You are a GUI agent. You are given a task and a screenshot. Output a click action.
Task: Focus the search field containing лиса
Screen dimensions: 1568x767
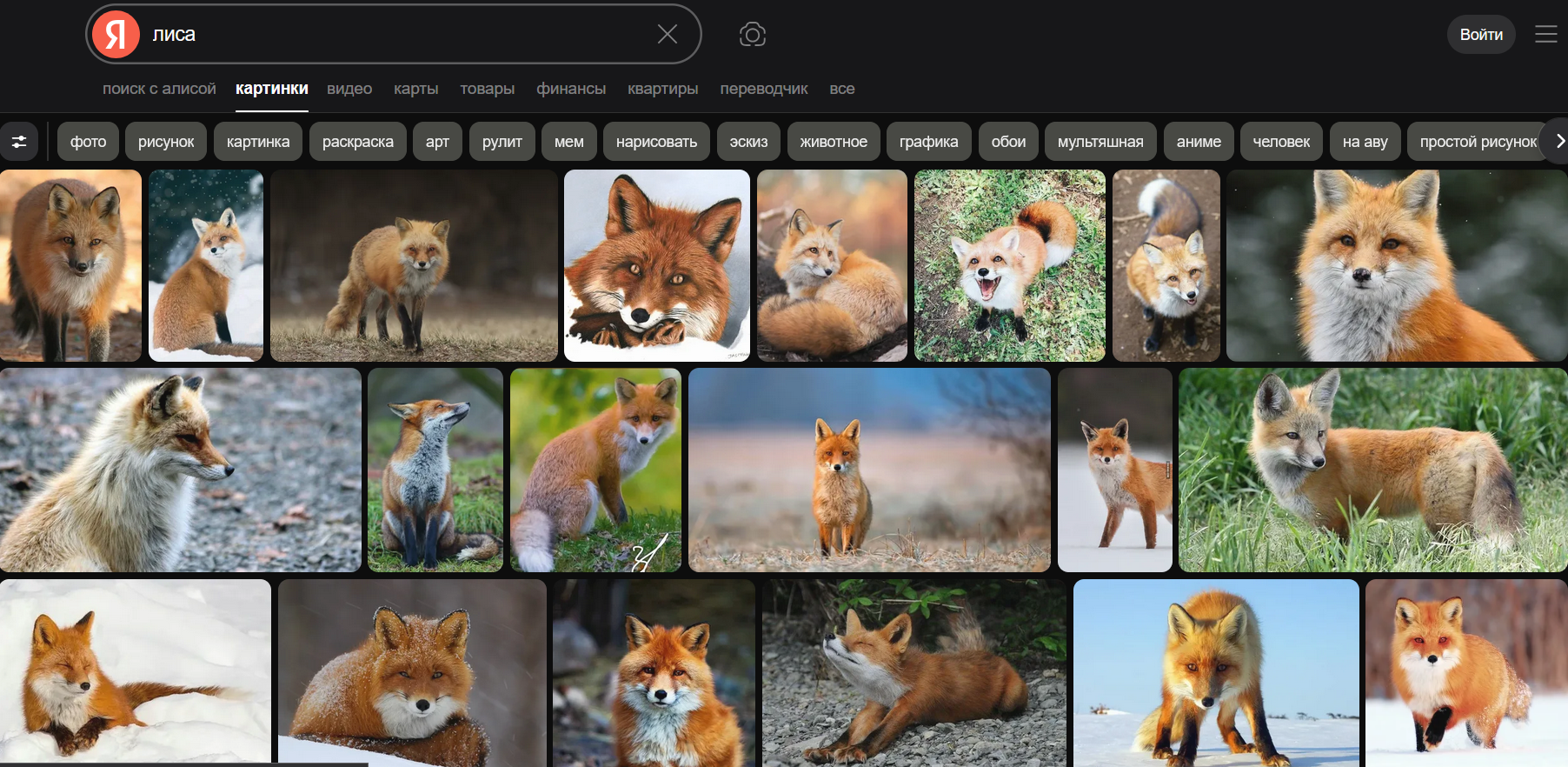tap(394, 34)
